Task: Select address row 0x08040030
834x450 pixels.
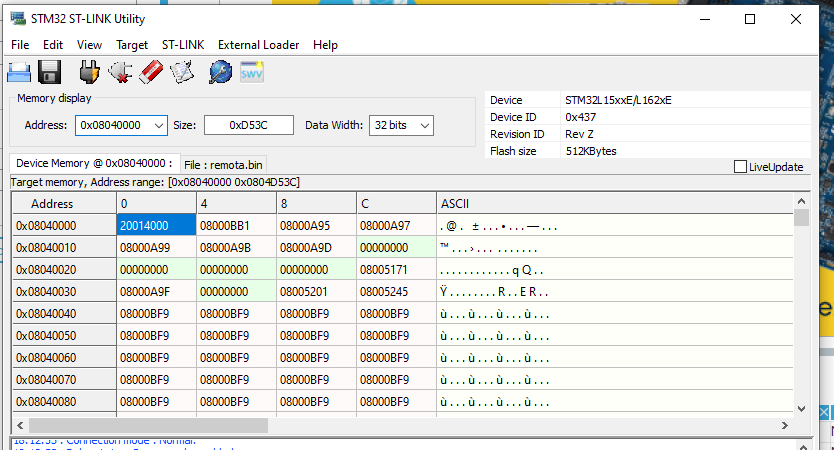Action: pos(64,291)
